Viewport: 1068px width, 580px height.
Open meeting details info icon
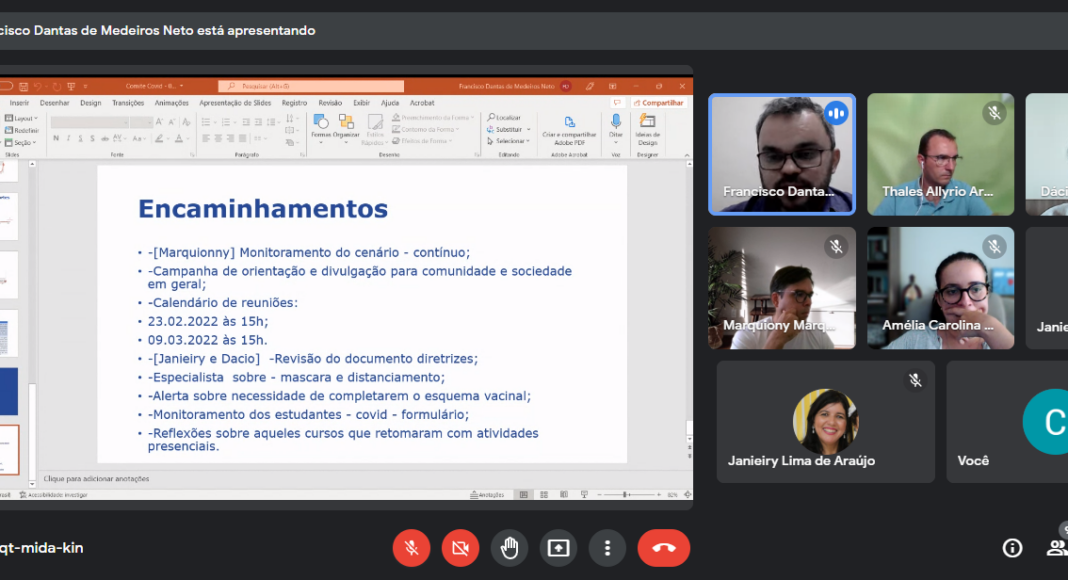coord(1012,548)
